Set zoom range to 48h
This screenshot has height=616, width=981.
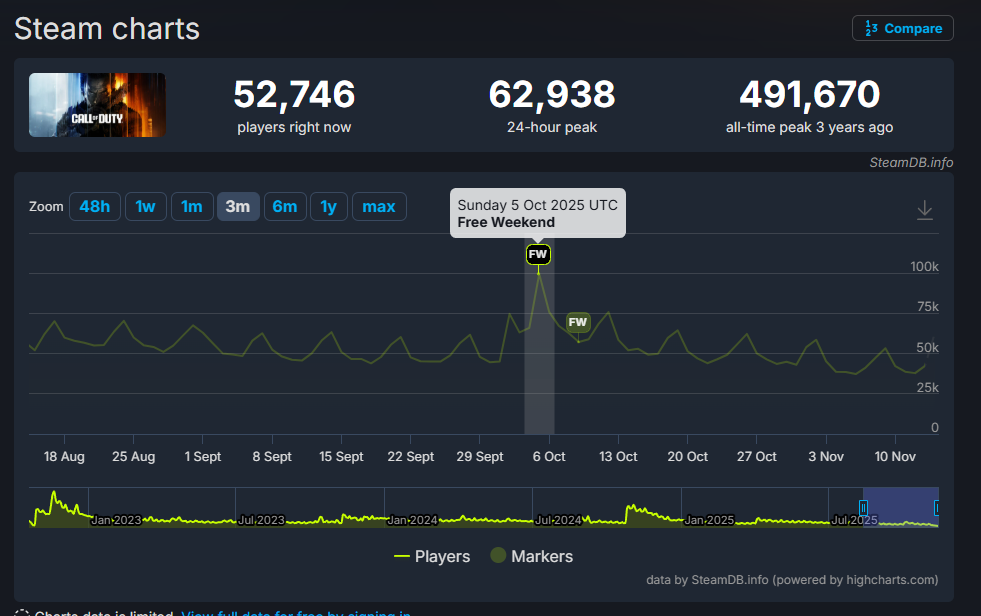pyautogui.click(x=95, y=206)
